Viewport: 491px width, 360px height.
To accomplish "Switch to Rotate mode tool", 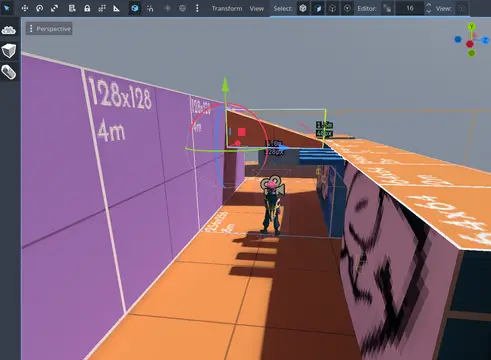I will pos(40,8).
